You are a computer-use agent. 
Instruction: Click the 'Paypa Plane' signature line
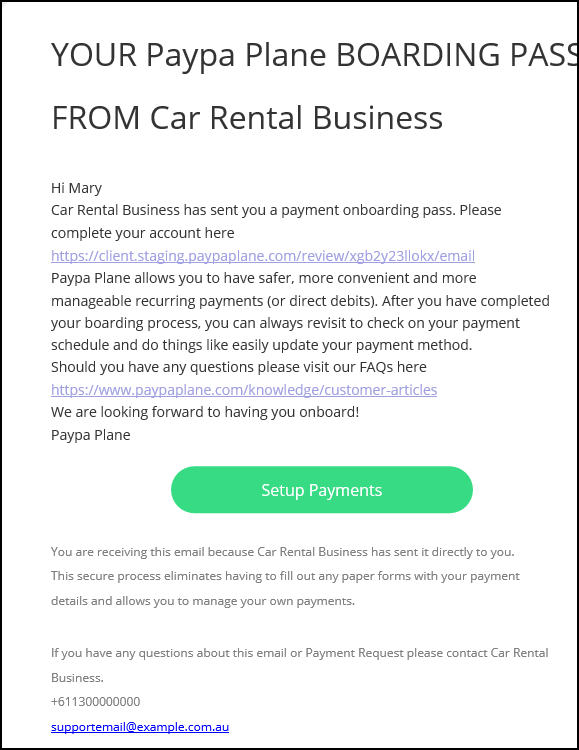point(90,435)
